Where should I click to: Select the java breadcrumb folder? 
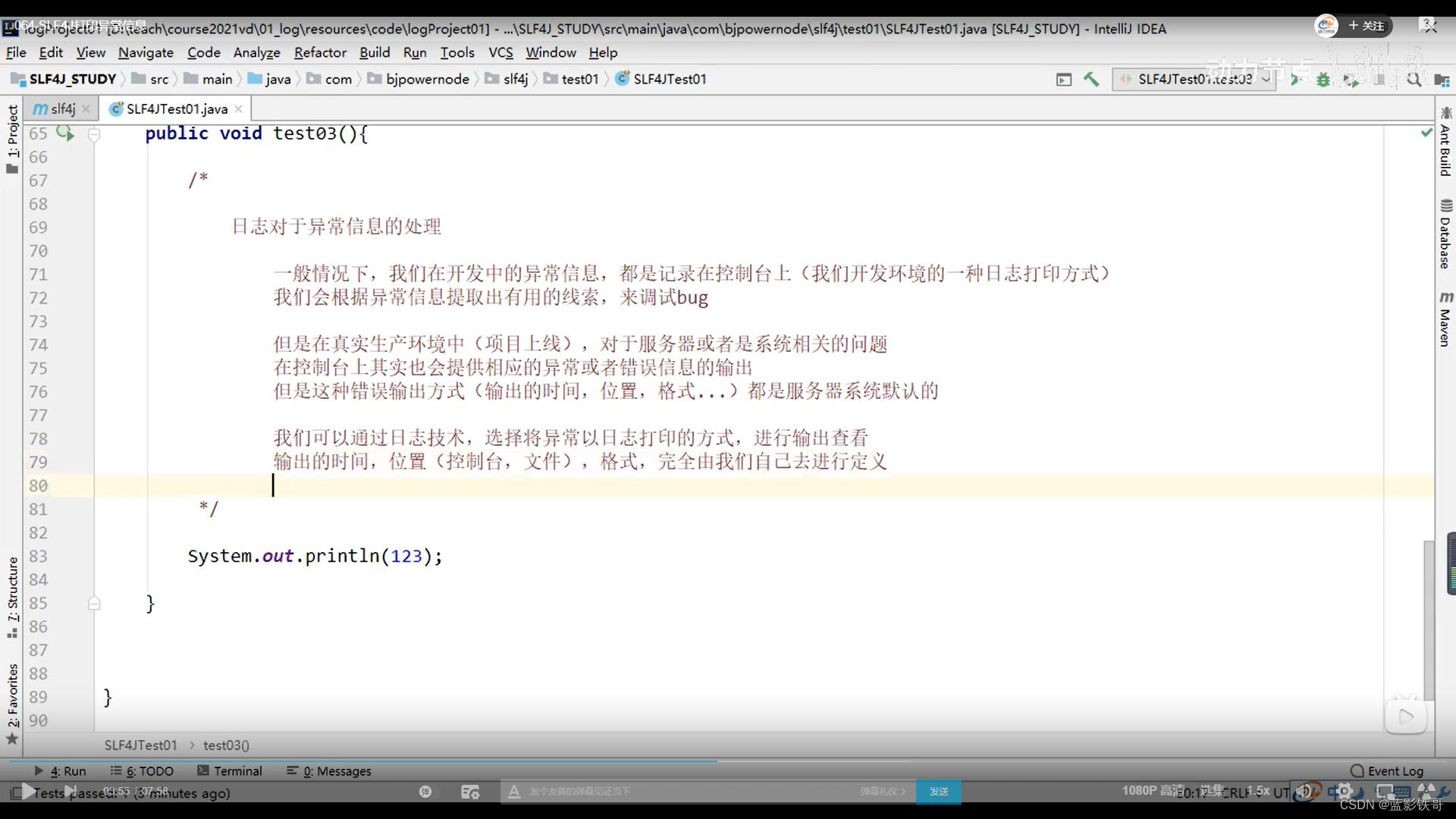(x=270, y=79)
